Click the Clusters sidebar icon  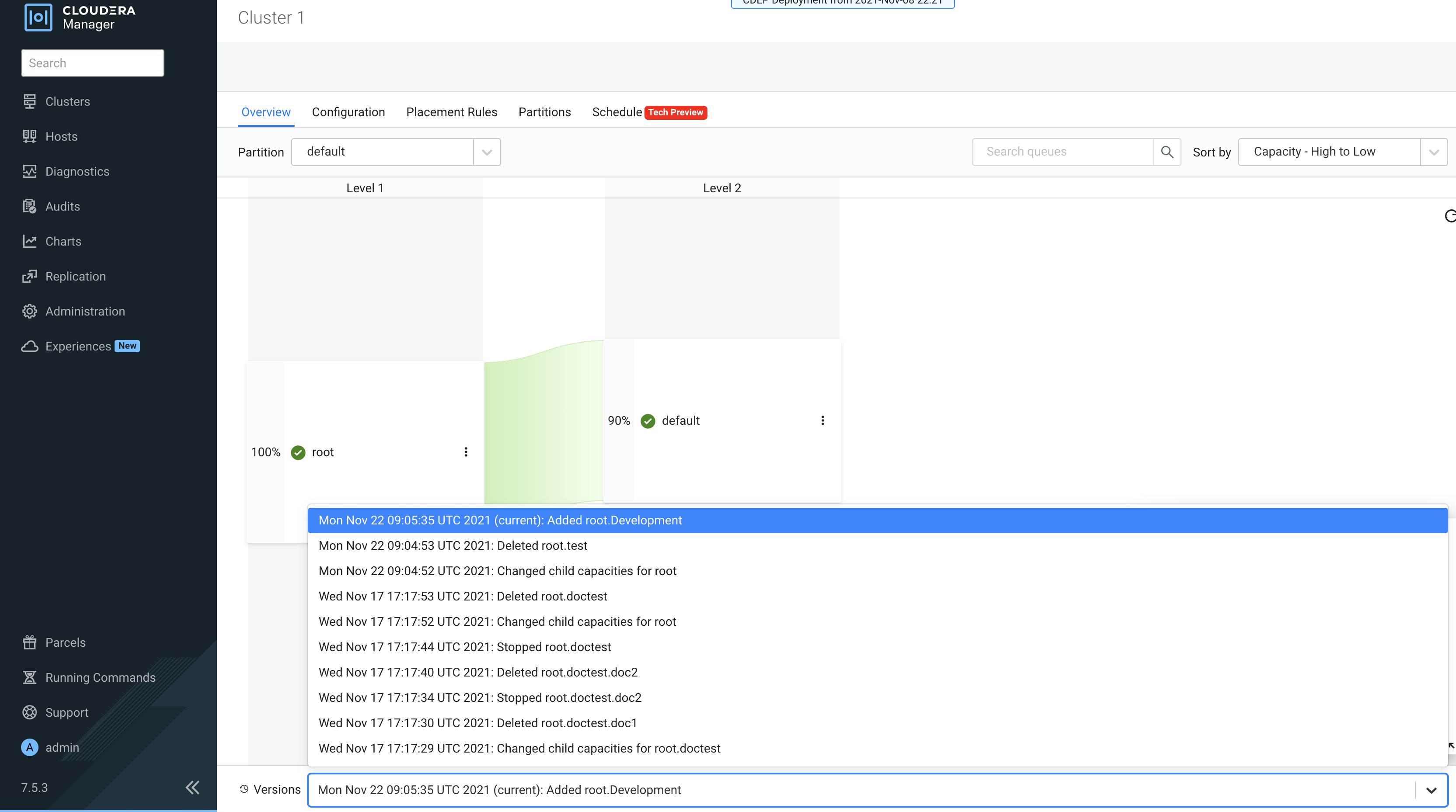pos(29,101)
